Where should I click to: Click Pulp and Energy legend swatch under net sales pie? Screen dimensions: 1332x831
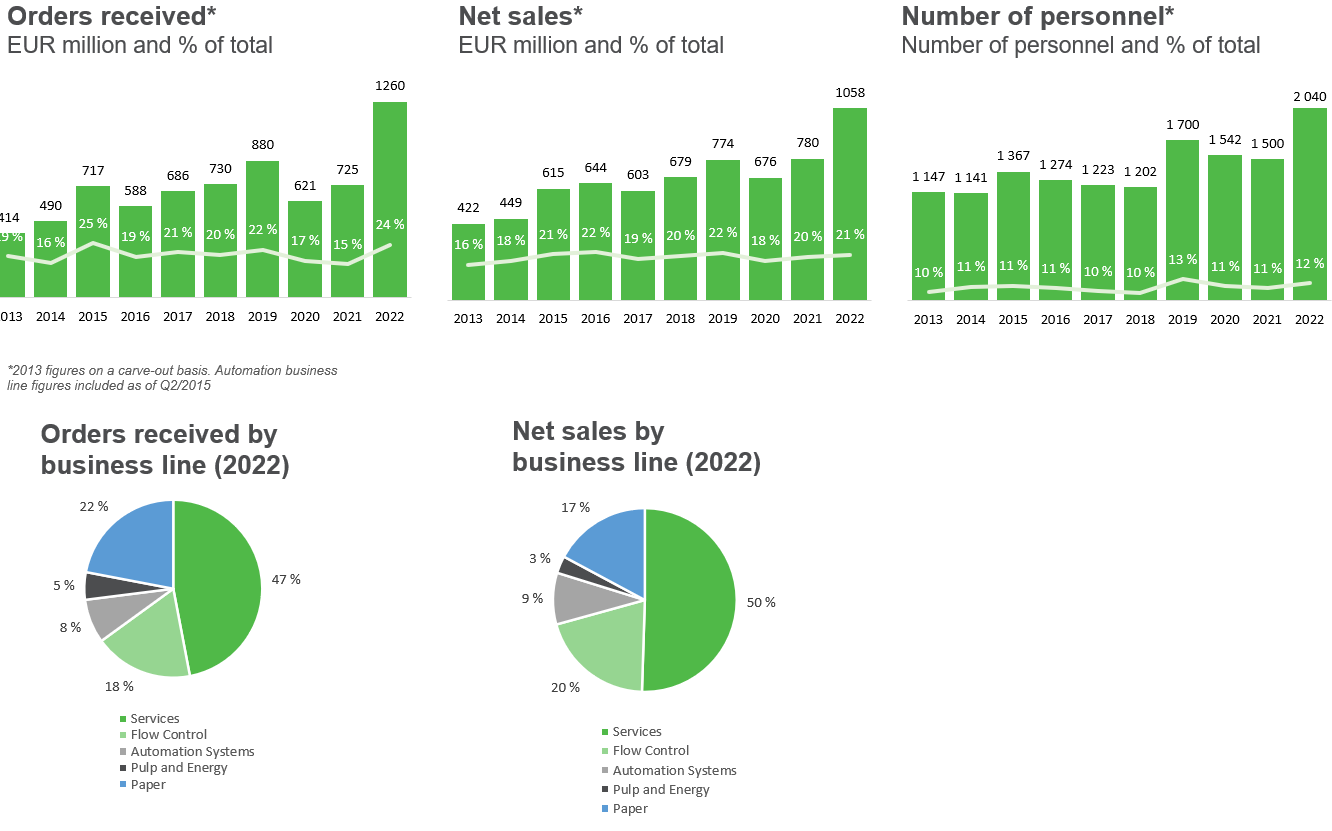click(x=605, y=790)
